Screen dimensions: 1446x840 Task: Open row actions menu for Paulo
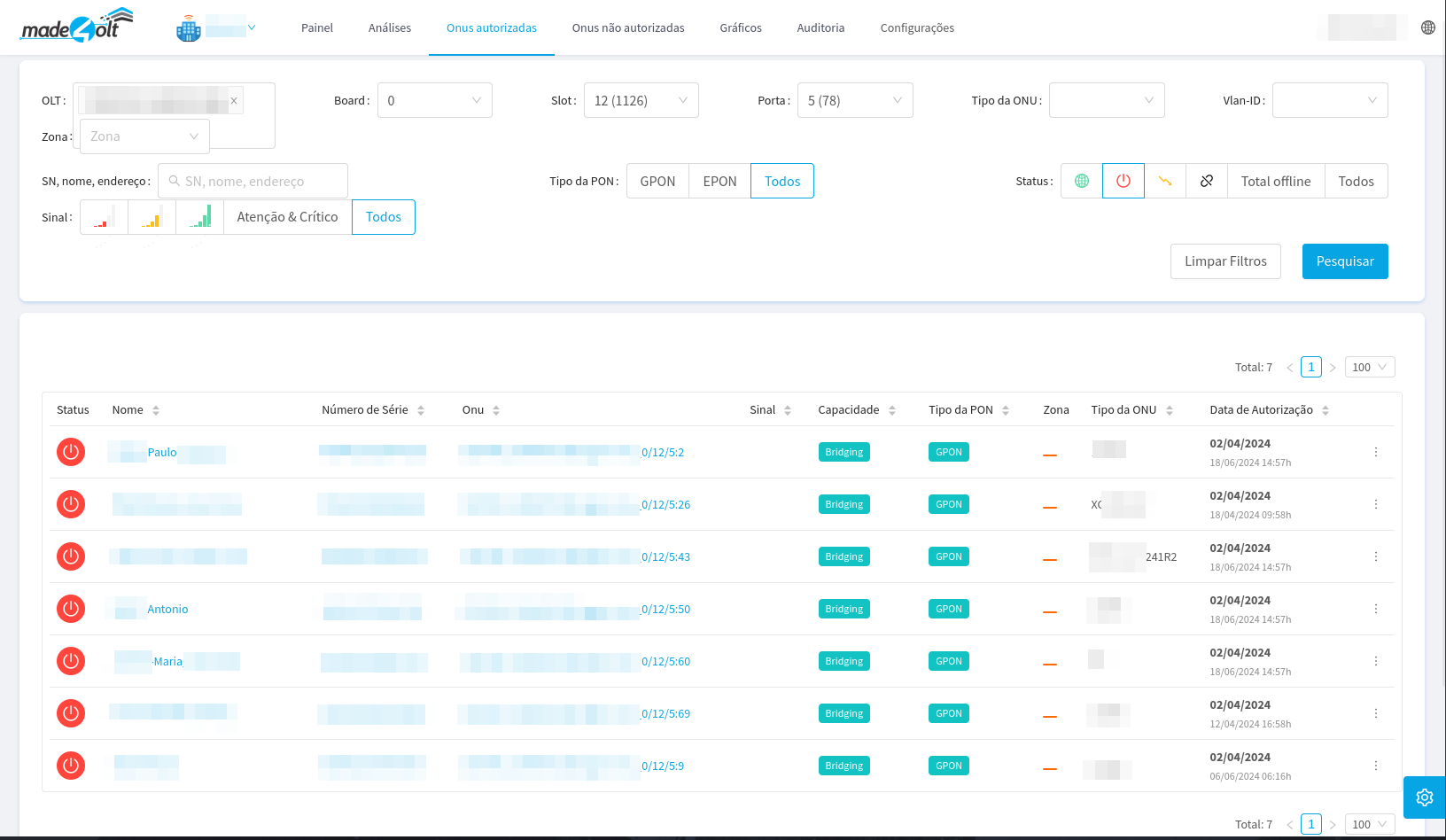coord(1375,452)
